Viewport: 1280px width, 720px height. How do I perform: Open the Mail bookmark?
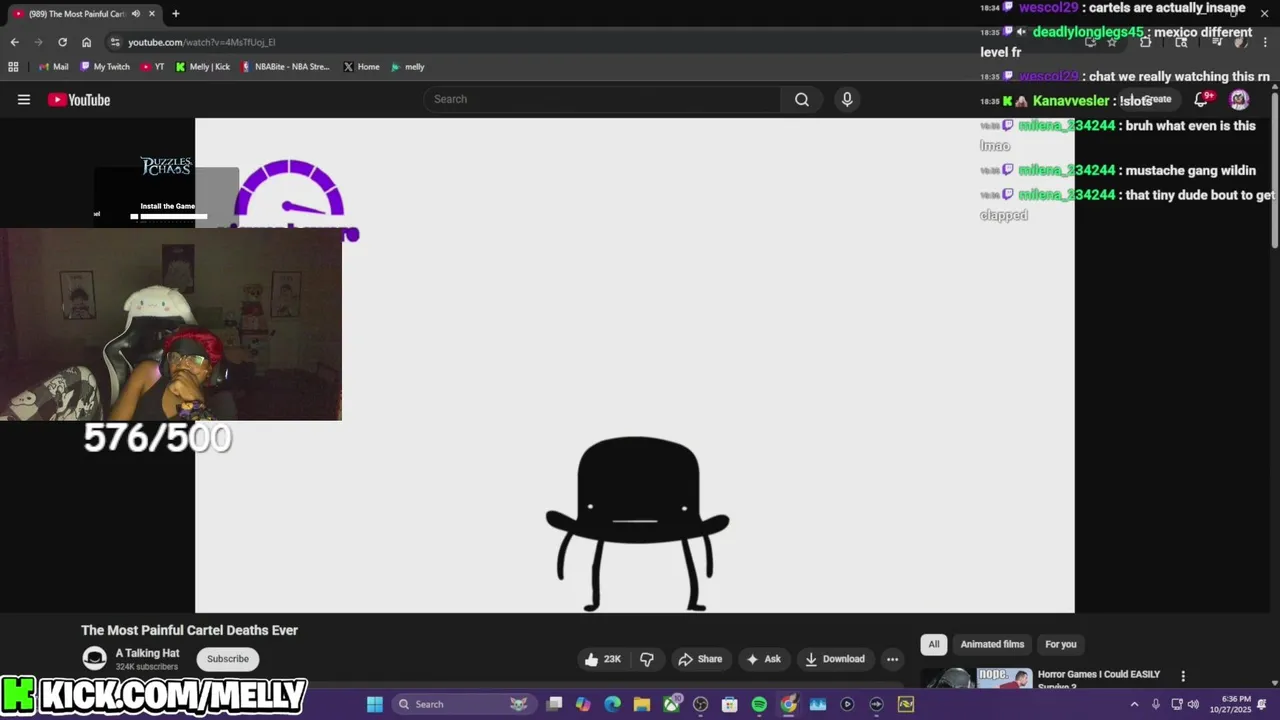53,67
